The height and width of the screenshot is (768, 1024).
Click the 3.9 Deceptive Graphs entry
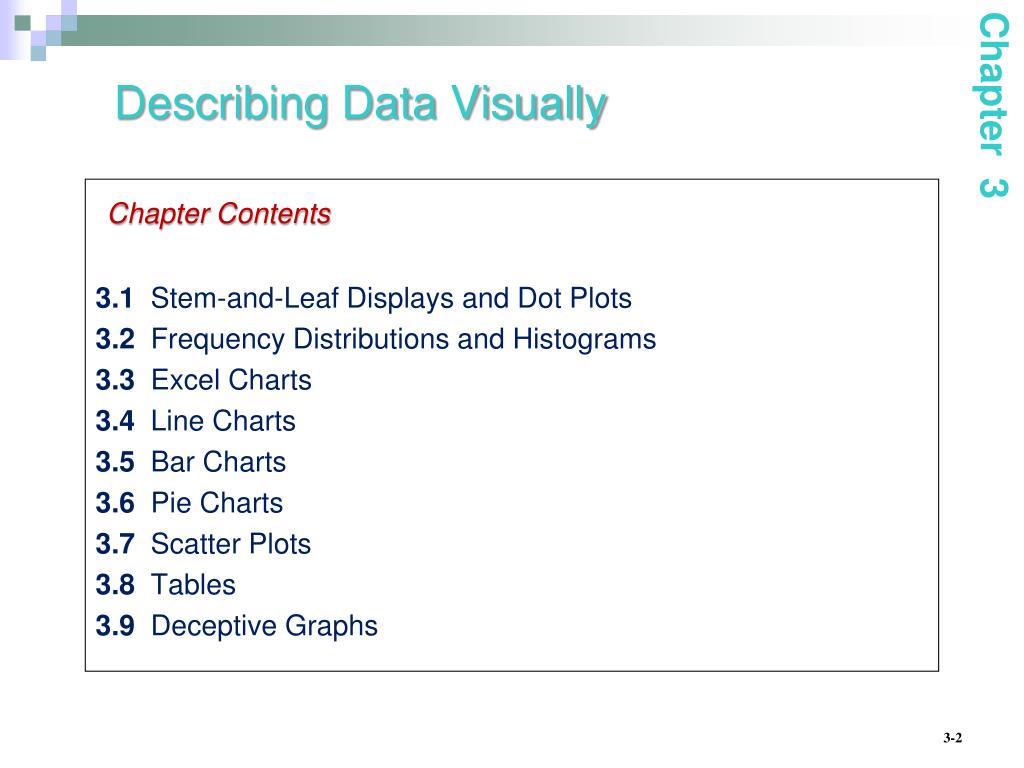coord(236,626)
